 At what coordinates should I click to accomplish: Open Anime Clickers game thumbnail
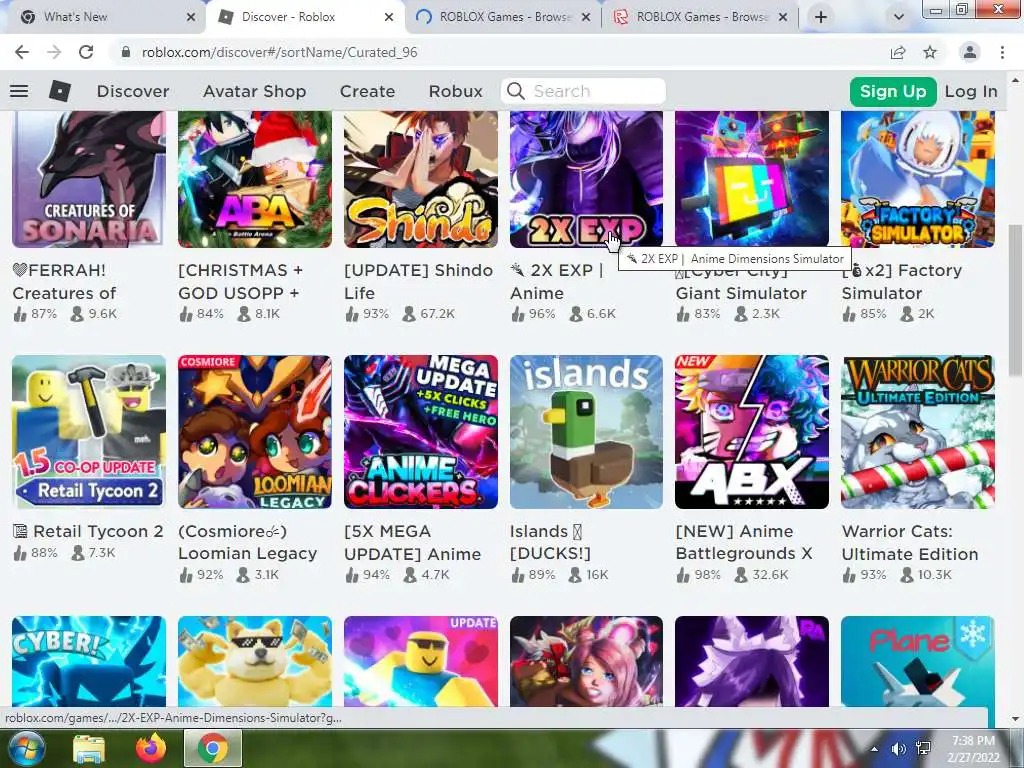pos(421,432)
